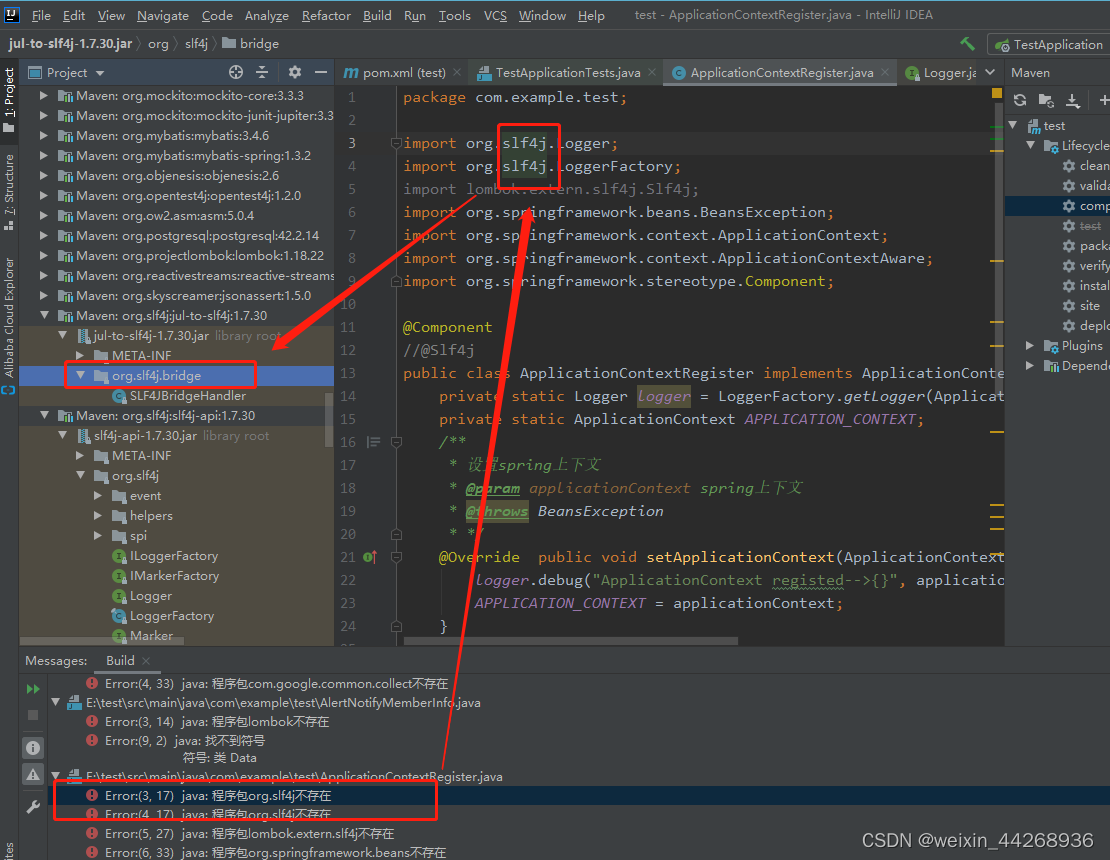Click the green Build hammer icon
This screenshot has width=1110, height=860.
967,44
